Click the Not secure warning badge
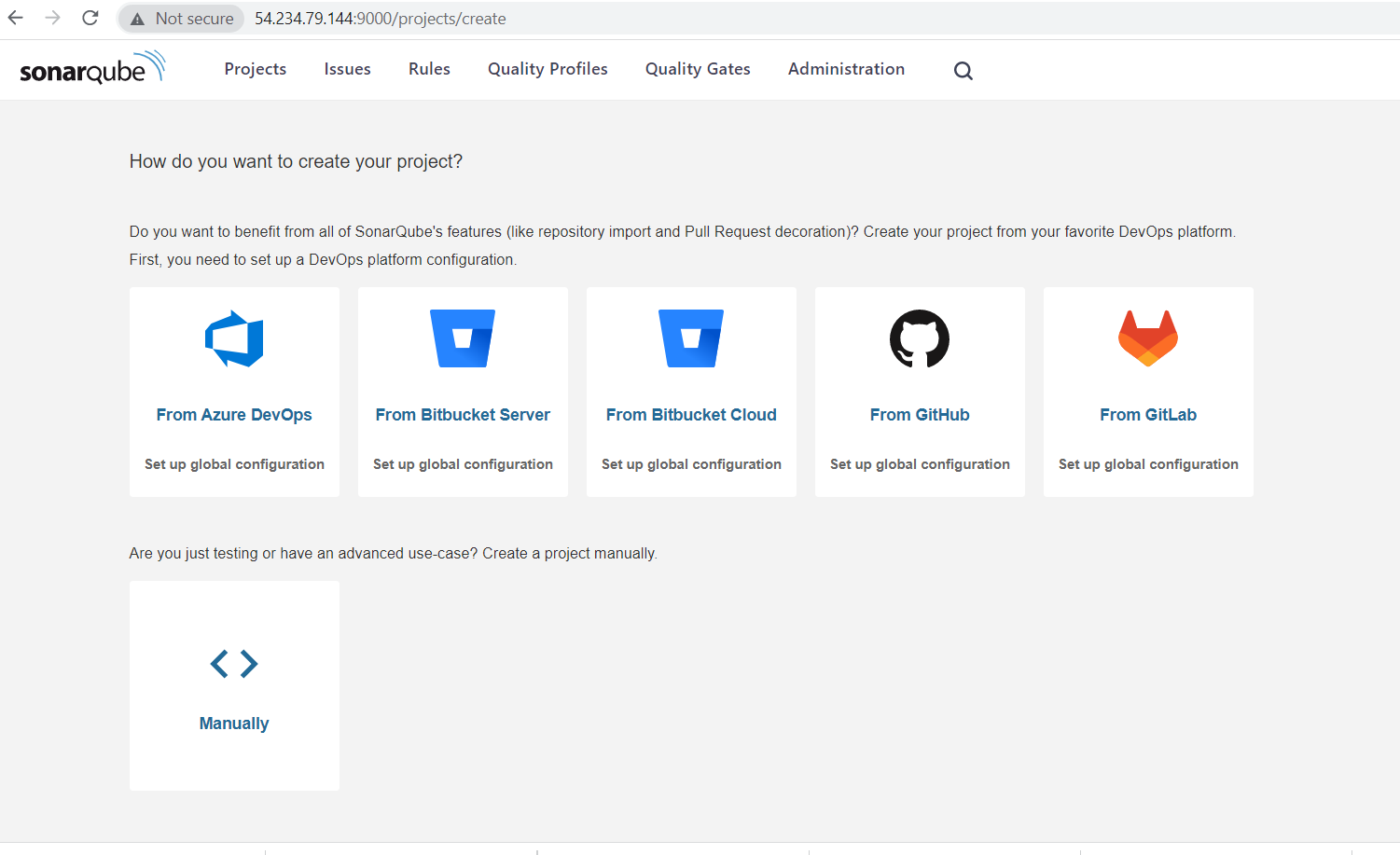 tap(182, 19)
